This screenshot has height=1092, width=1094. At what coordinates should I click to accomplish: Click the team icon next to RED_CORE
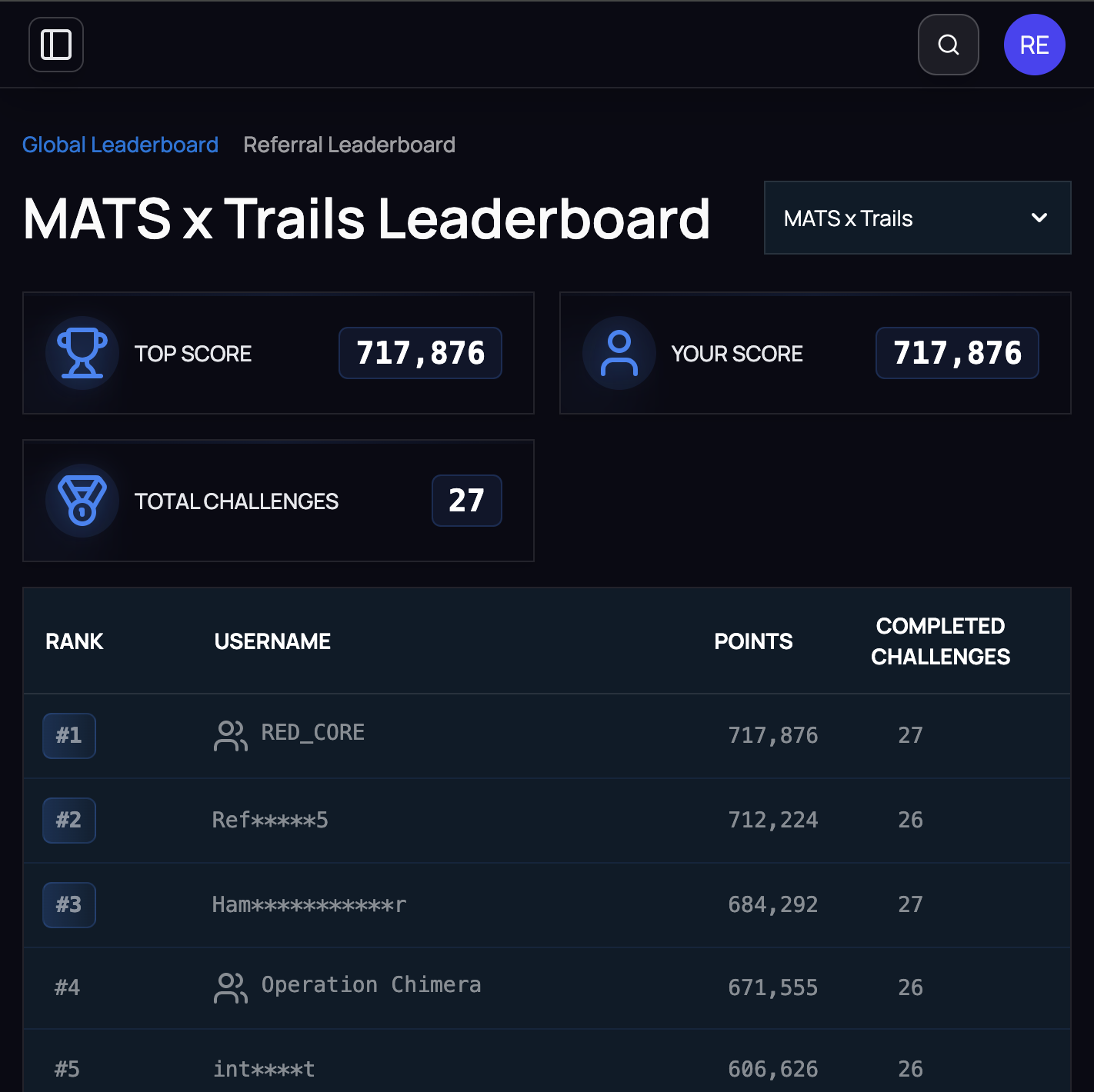tap(230, 735)
